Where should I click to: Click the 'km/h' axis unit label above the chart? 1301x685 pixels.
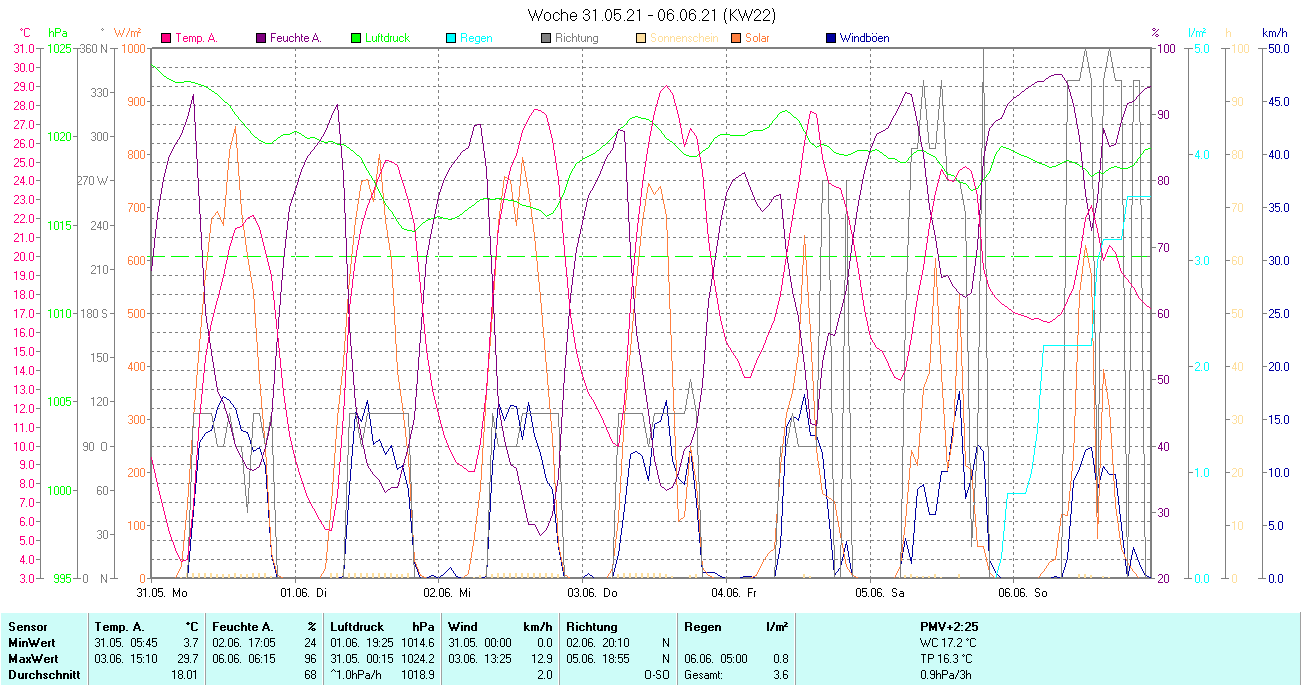(1274, 33)
